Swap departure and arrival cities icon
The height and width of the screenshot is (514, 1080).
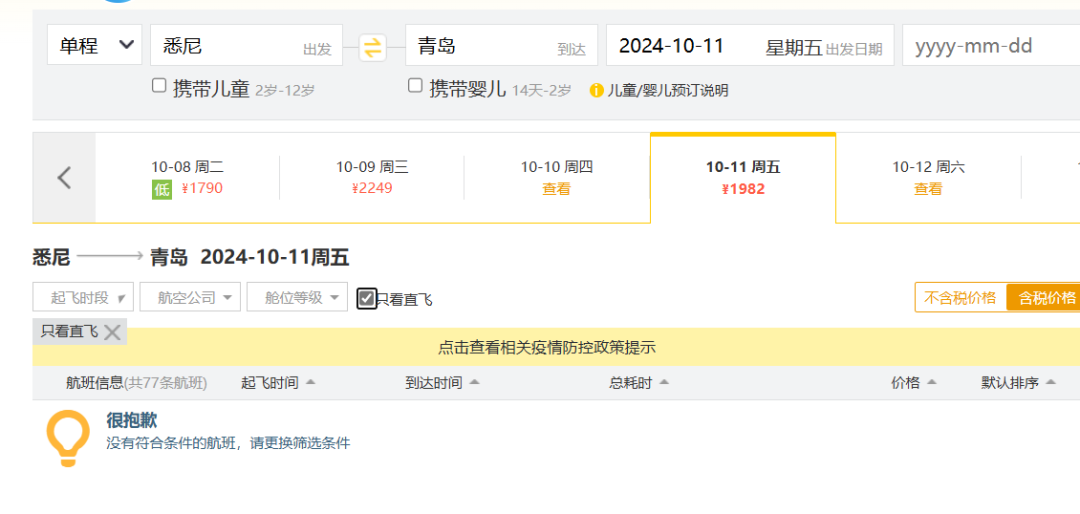(x=372, y=47)
